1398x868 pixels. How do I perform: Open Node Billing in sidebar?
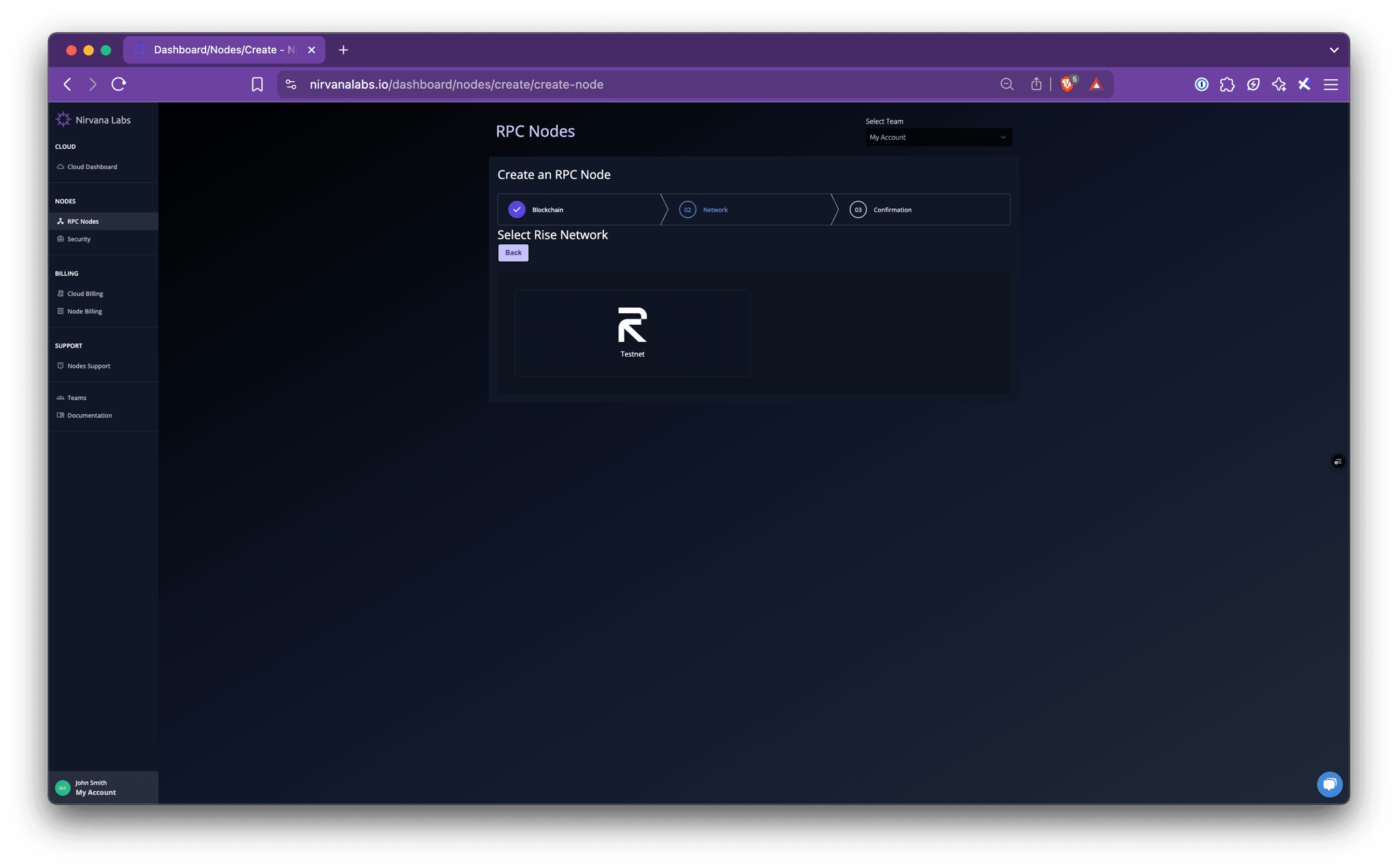coord(85,311)
